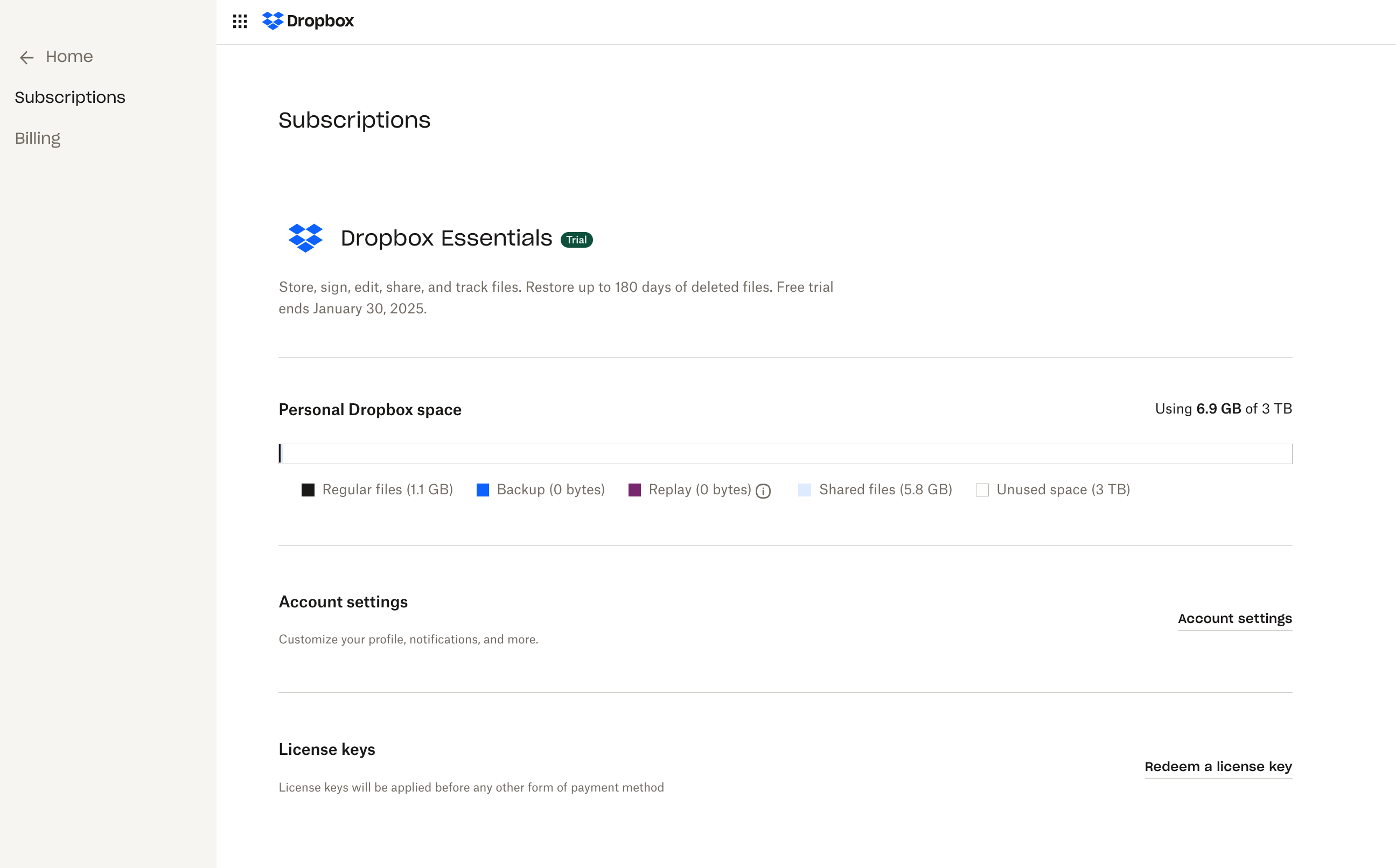The height and width of the screenshot is (868, 1396).
Task: Open the Billing section
Action: [38, 138]
